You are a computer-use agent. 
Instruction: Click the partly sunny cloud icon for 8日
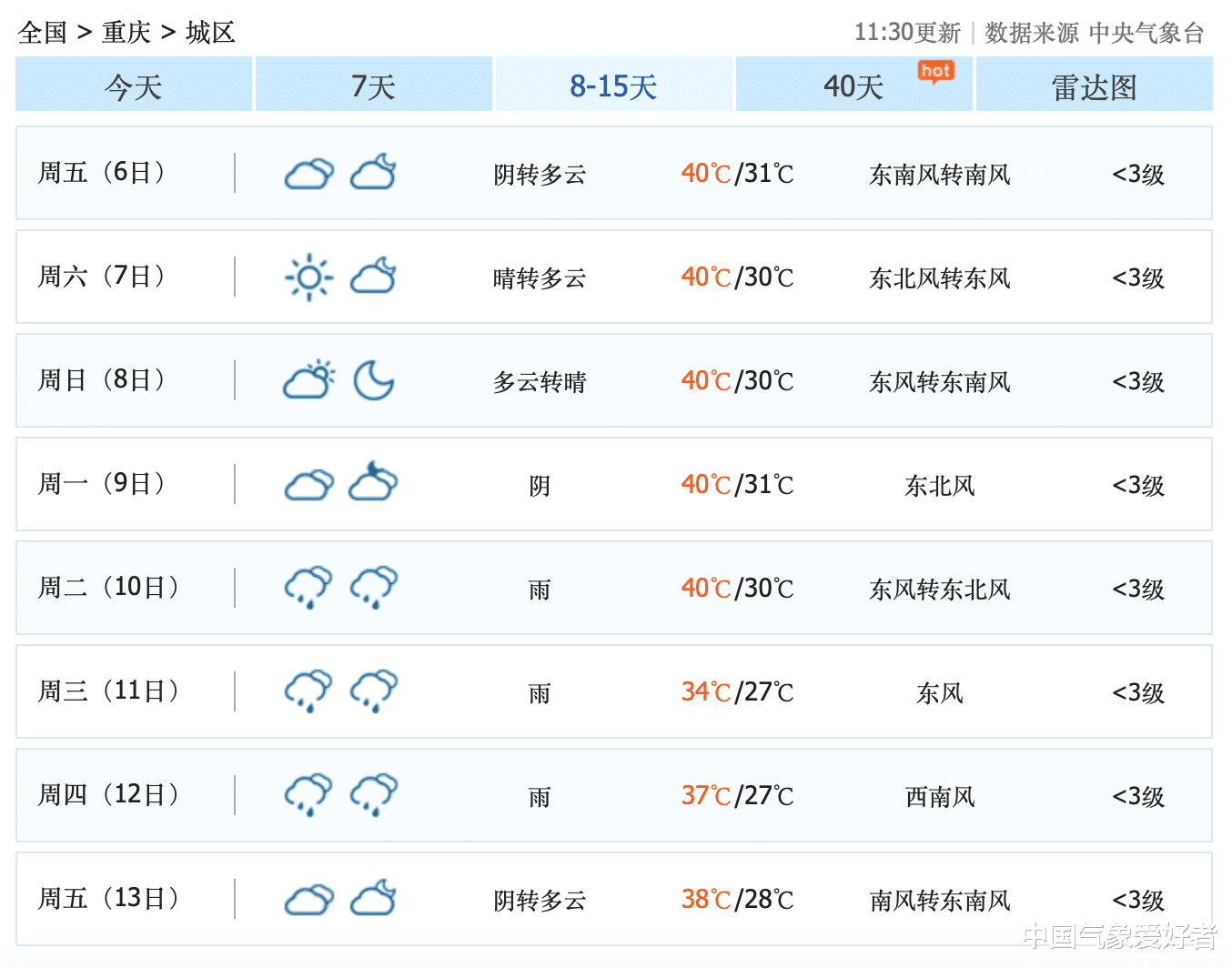pos(309,380)
